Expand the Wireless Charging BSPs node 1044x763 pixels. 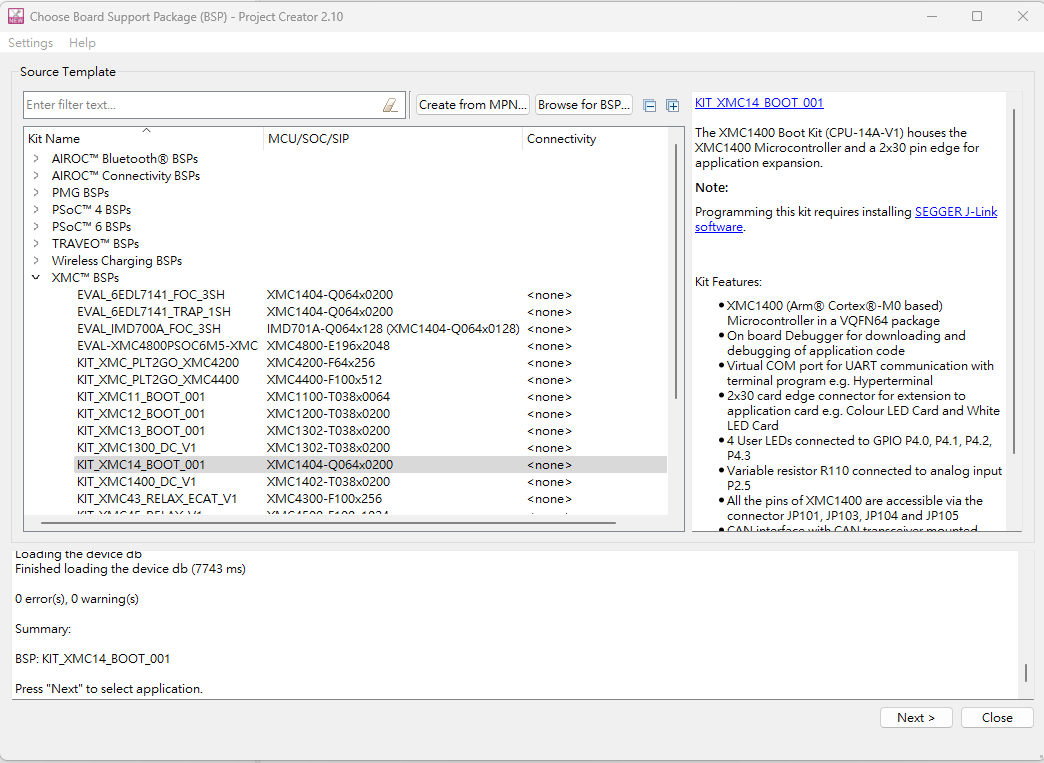coord(36,260)
